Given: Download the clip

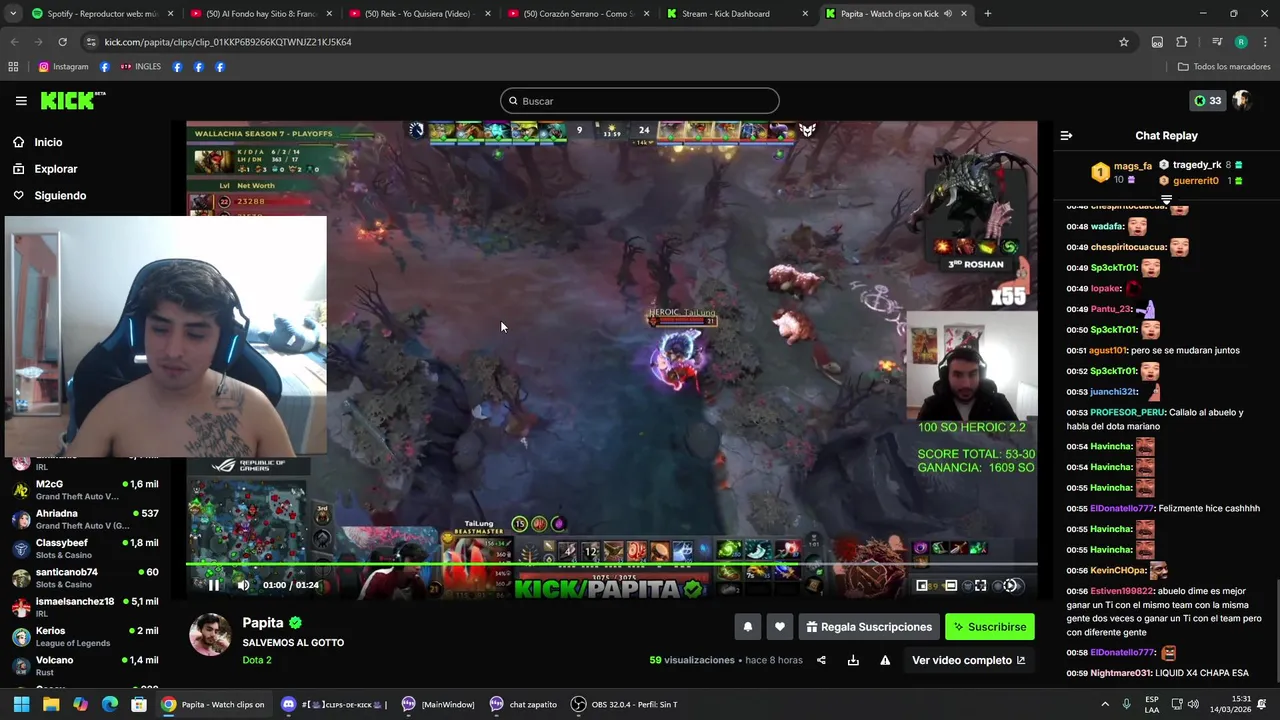Looking at the screenshot, I should pyautogui.click(x=853, y=660).
